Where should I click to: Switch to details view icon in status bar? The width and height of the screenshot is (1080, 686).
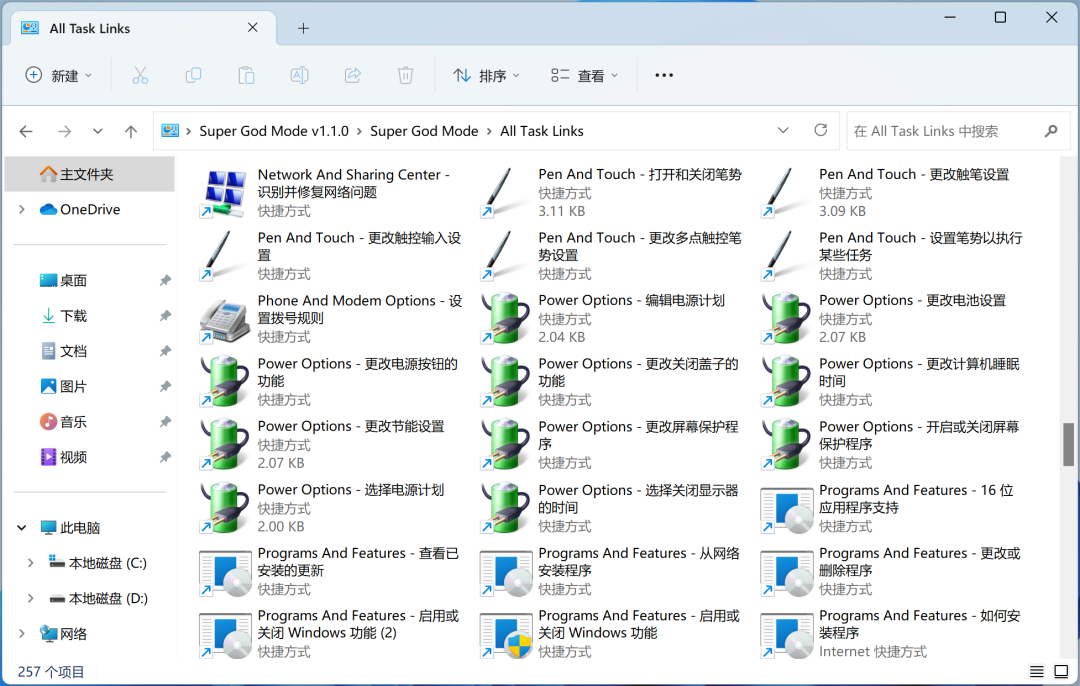[1037, 672]
